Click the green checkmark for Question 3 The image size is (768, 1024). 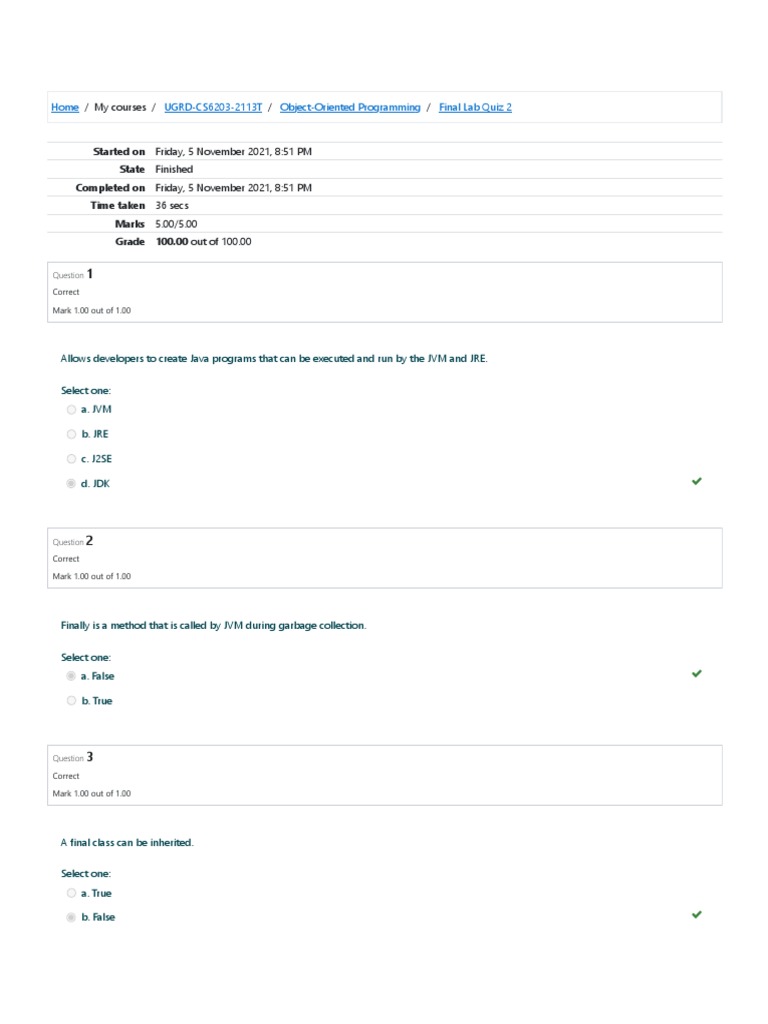(697, 914)
